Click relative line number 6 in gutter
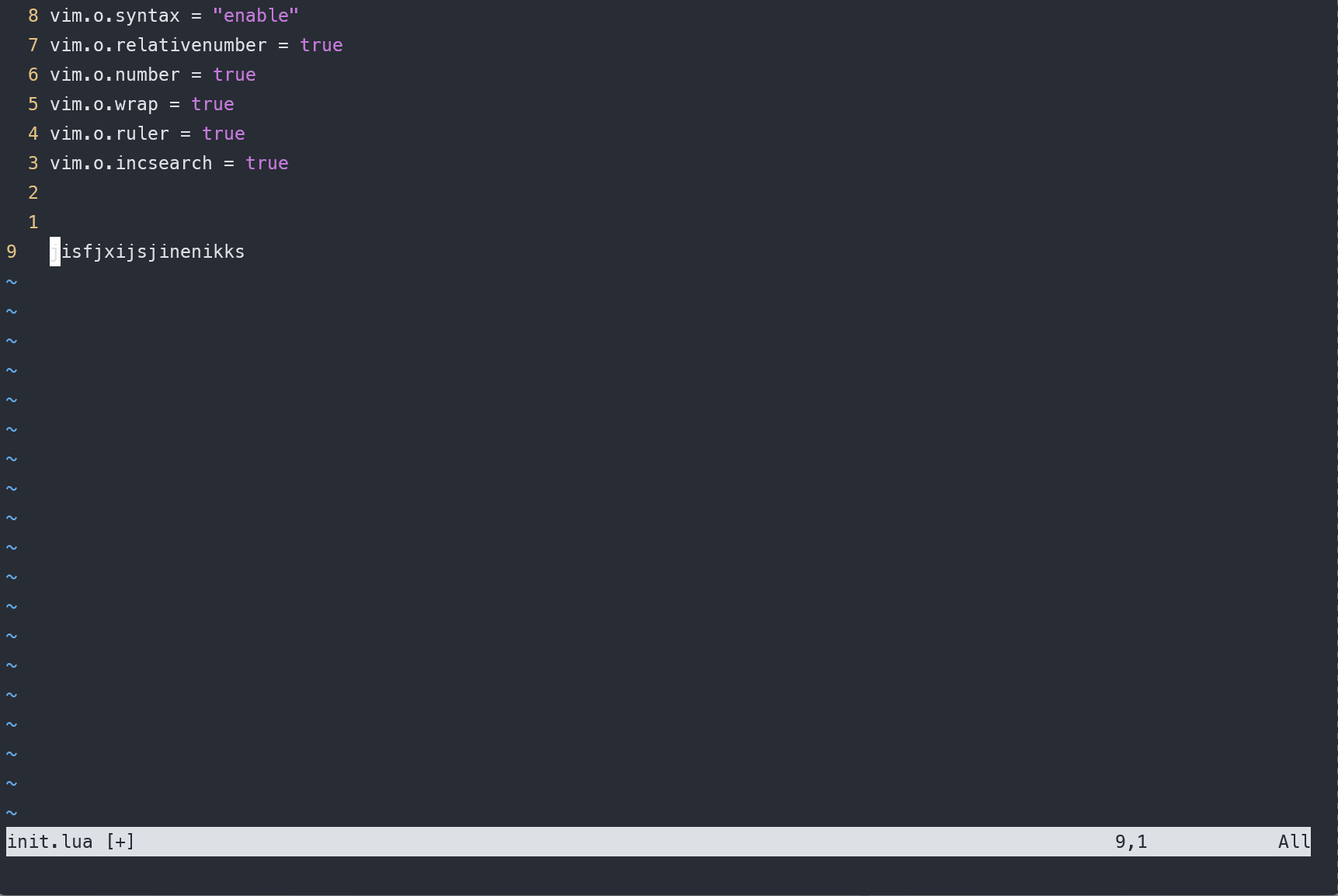The width and height of the screenshot is (1338, 896). pos(33,75)
